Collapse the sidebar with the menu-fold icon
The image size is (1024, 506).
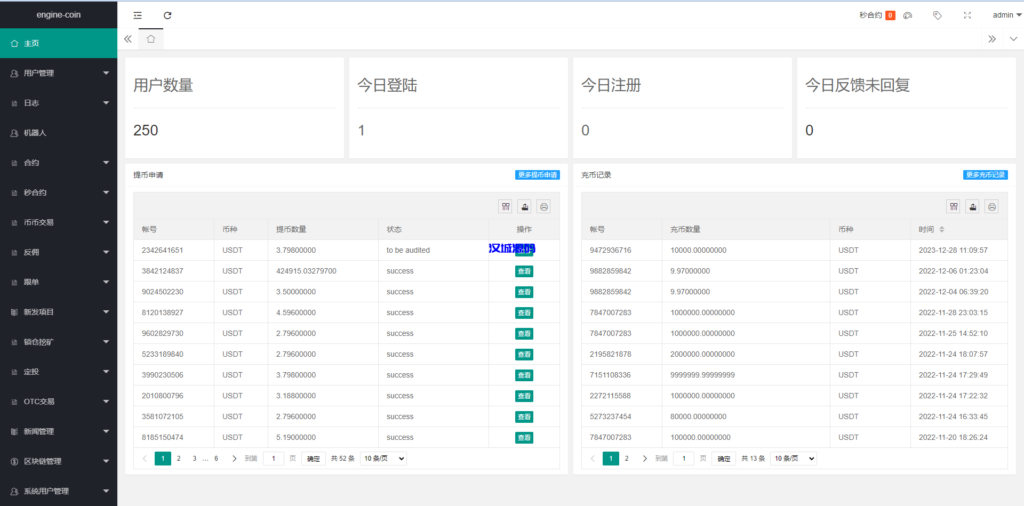[137, 15]
